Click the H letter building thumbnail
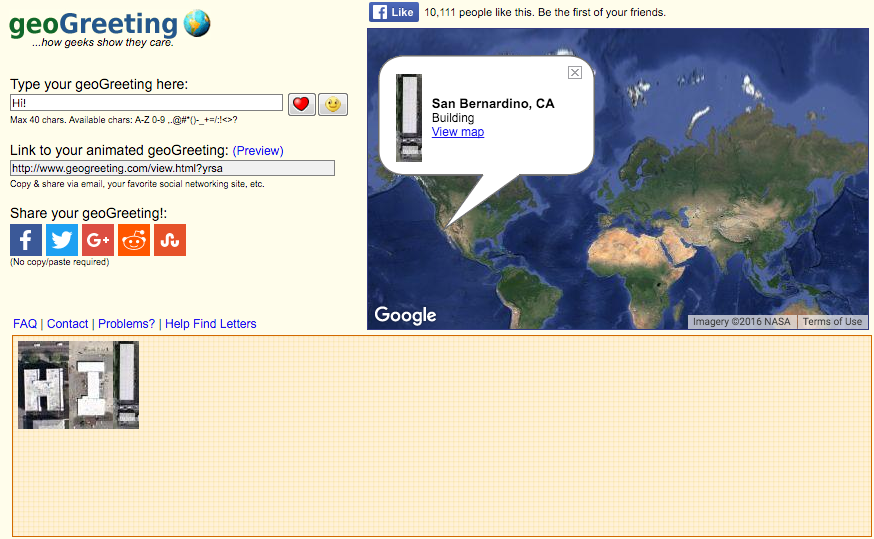This screenshot has height=539, width=874. pyautogui.click(x=43, y=385)
